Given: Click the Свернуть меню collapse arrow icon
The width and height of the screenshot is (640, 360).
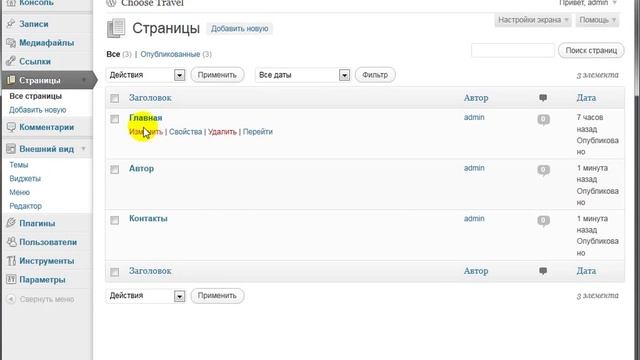Looking at the screenshot, I should pyautogui.click(x=11, y=299).
